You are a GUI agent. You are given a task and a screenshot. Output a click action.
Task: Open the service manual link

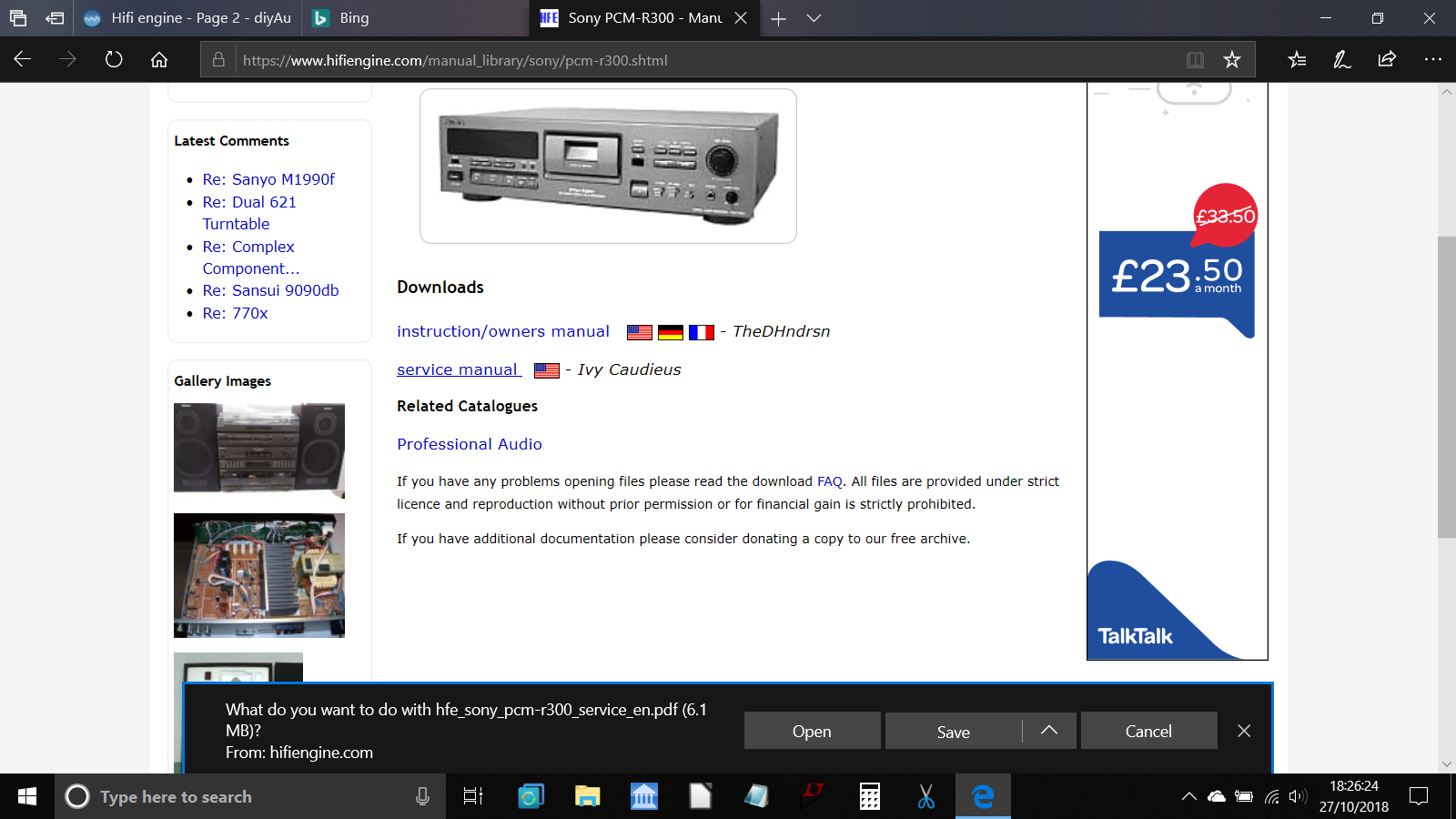[x=459, y=369]
